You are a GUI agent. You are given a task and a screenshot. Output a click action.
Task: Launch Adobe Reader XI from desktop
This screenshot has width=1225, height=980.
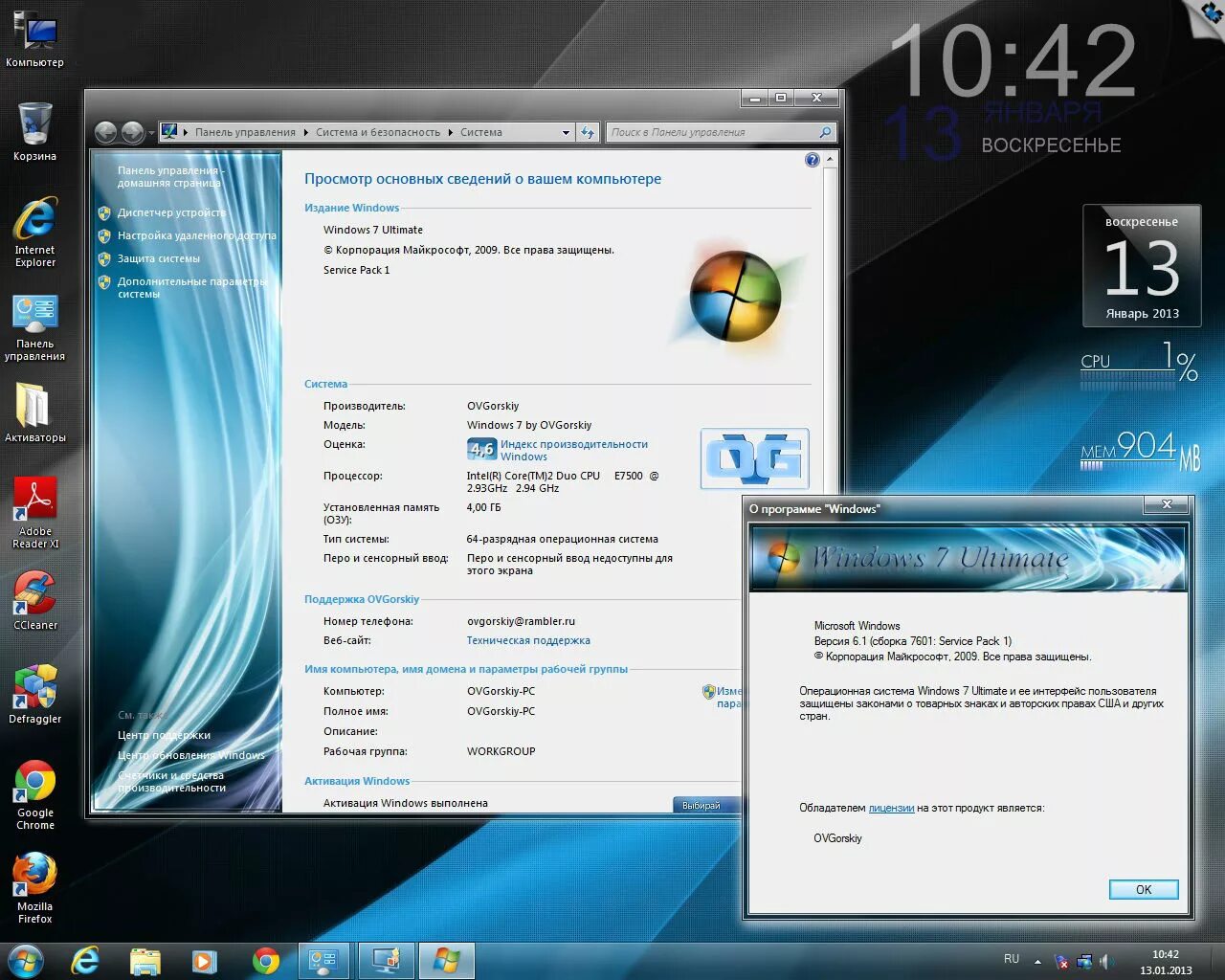(x=34, y=513)
